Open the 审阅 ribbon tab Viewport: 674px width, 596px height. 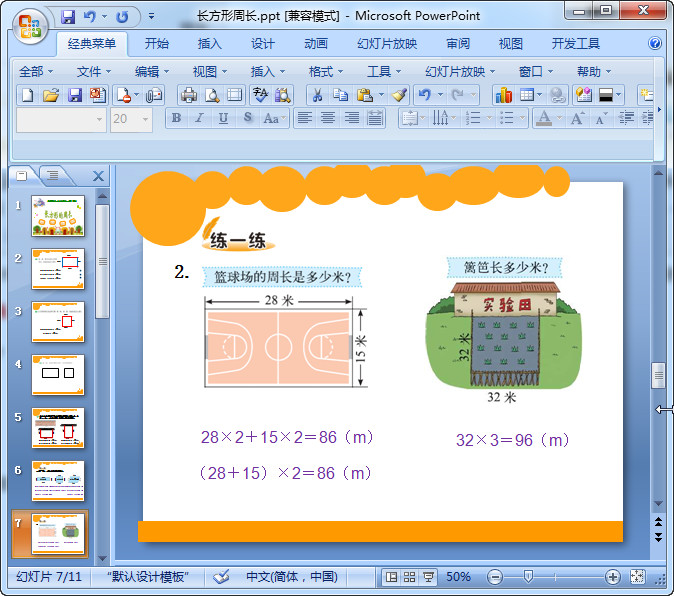coord(458,43)
